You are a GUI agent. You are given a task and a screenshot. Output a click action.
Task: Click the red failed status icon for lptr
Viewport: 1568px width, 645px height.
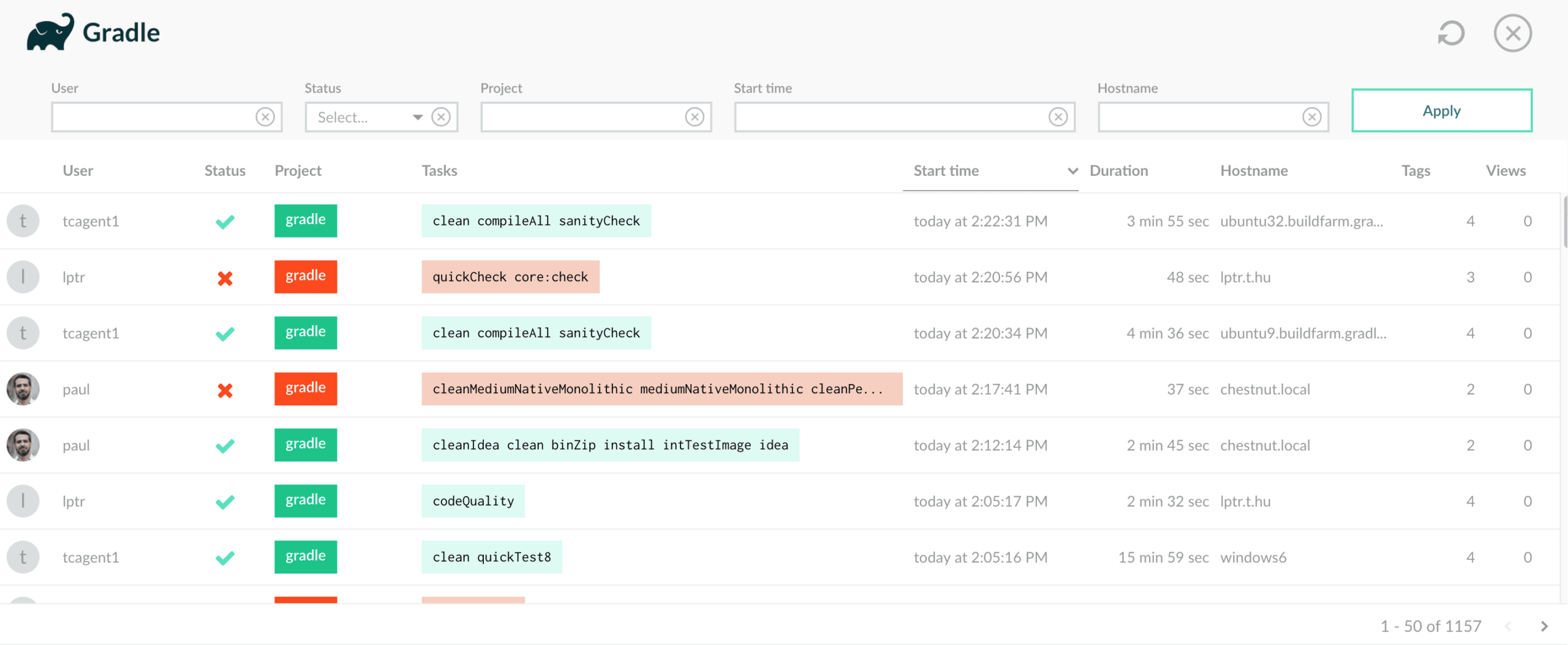pos(225,278)
